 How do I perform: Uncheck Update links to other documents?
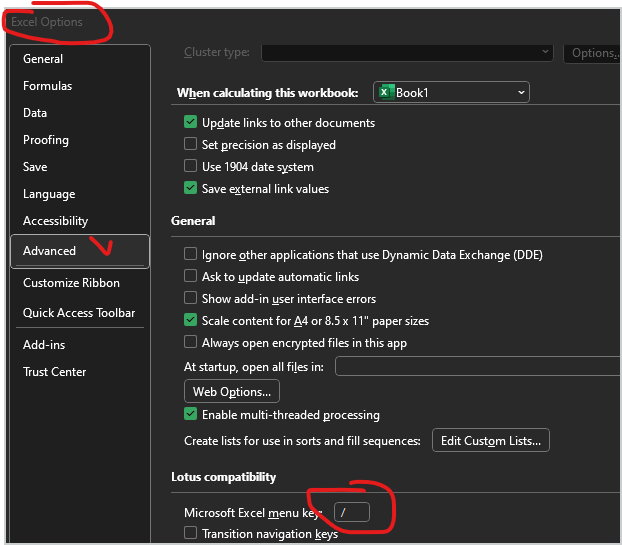coord(190,122)
